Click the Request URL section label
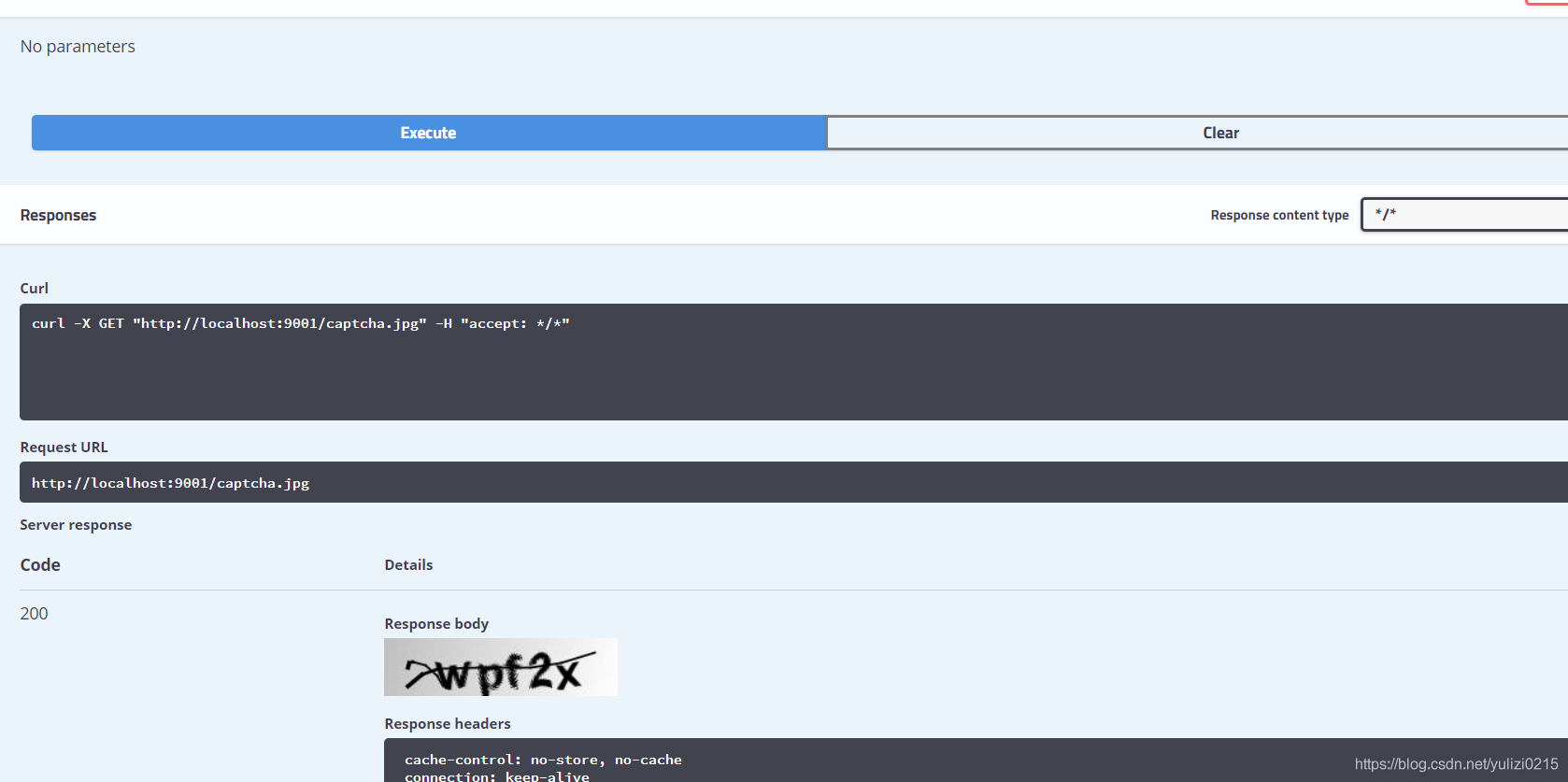1568x782 pixels. [x=64, y=448]
